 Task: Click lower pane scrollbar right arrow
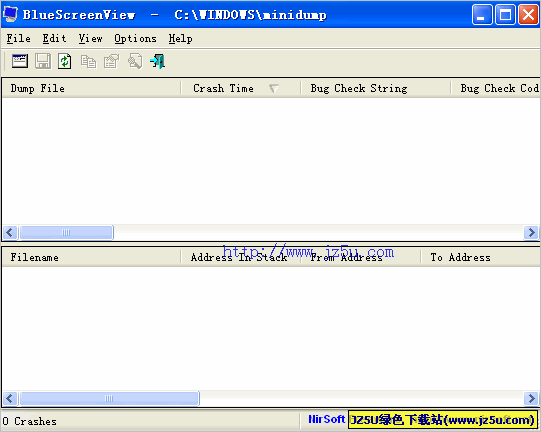click(x=531, y=399)
